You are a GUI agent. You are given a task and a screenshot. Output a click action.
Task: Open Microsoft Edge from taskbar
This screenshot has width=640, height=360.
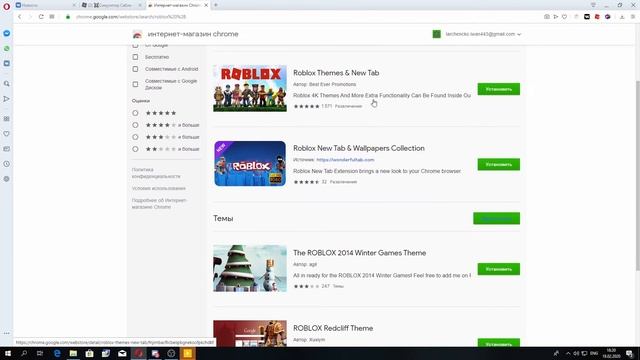(57, 353)
